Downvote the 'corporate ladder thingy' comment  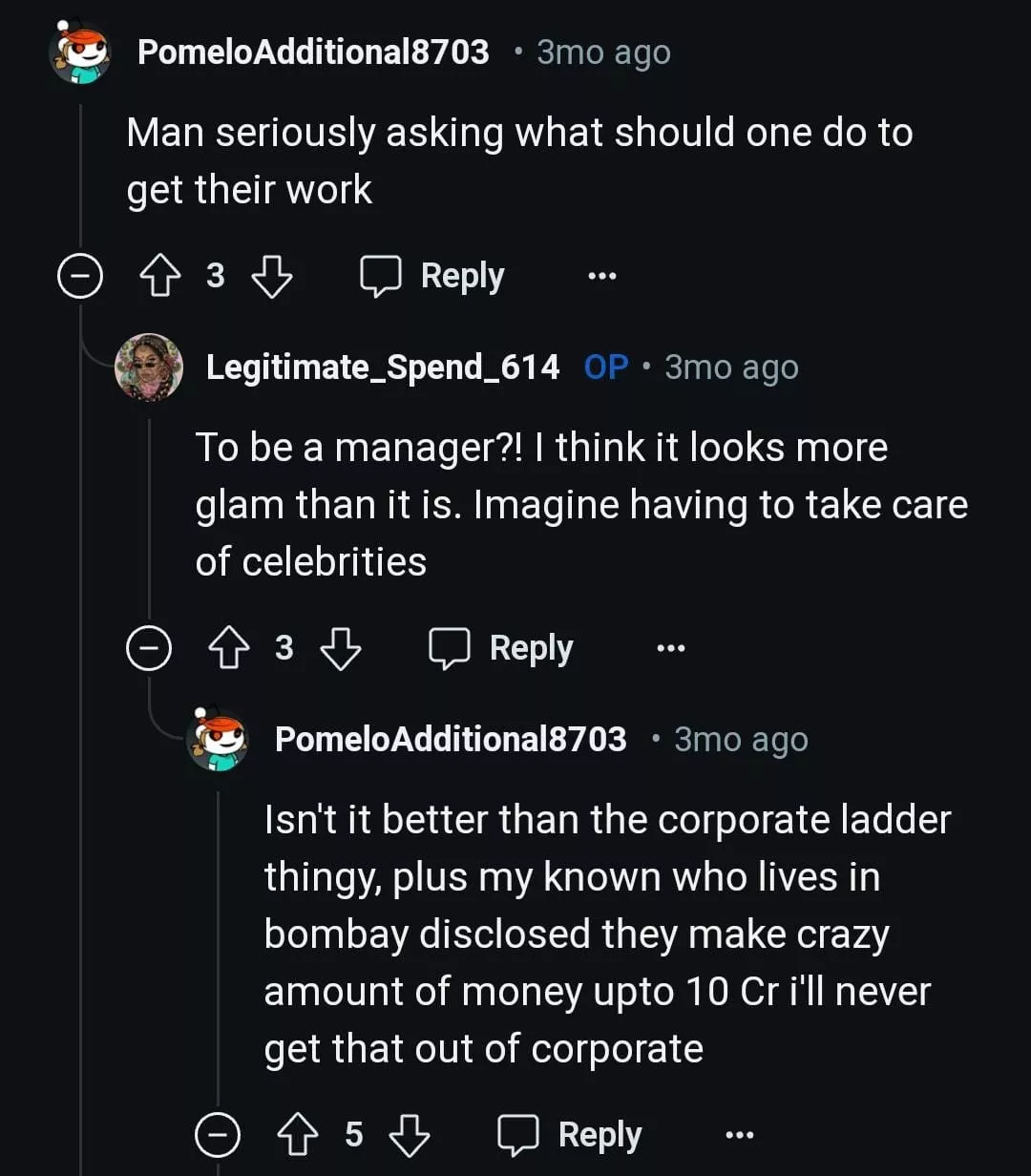pyautogui.click(x=410, y=1135)
